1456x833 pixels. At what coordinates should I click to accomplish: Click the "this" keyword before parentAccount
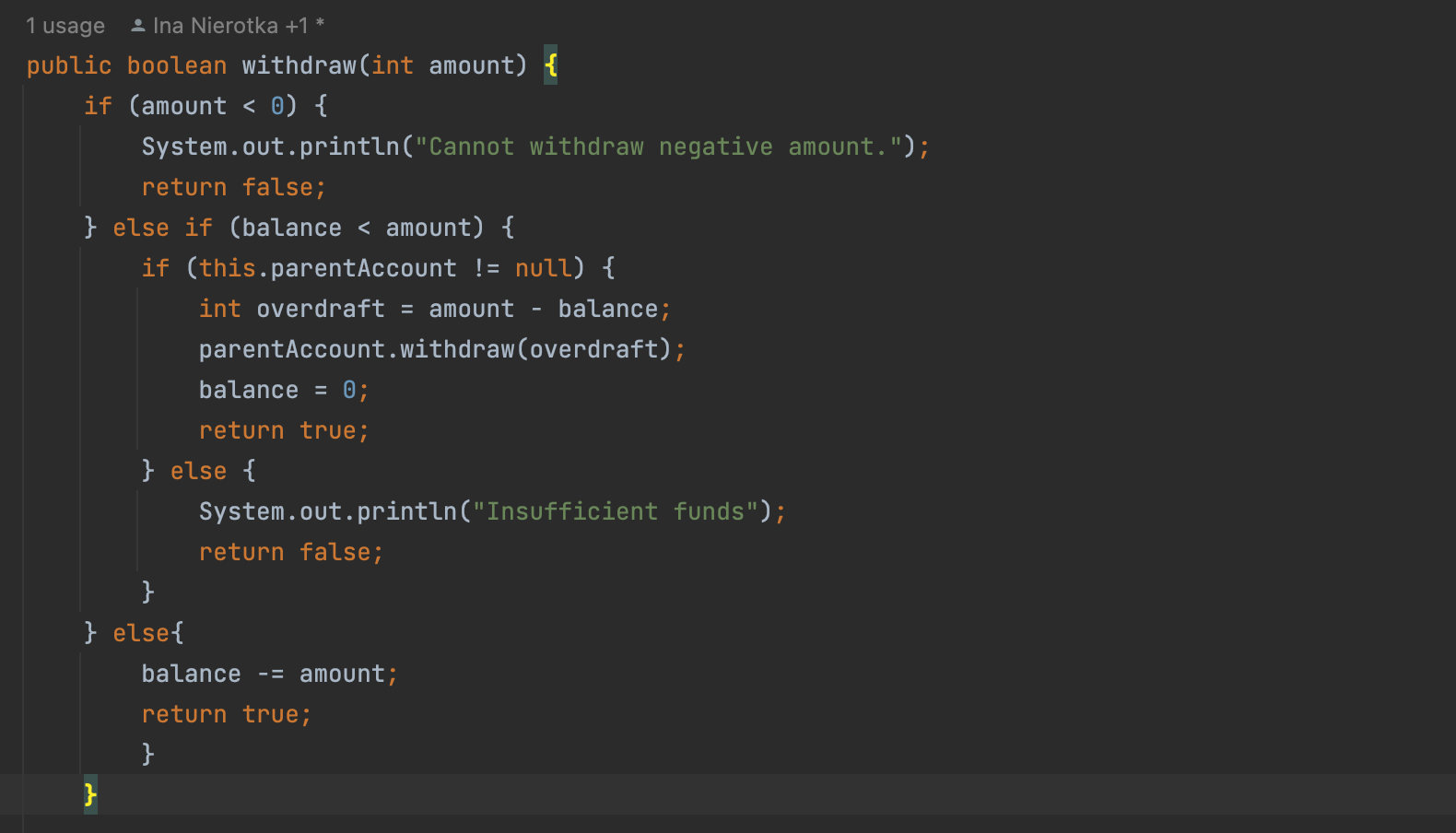[x=227, y=268]
